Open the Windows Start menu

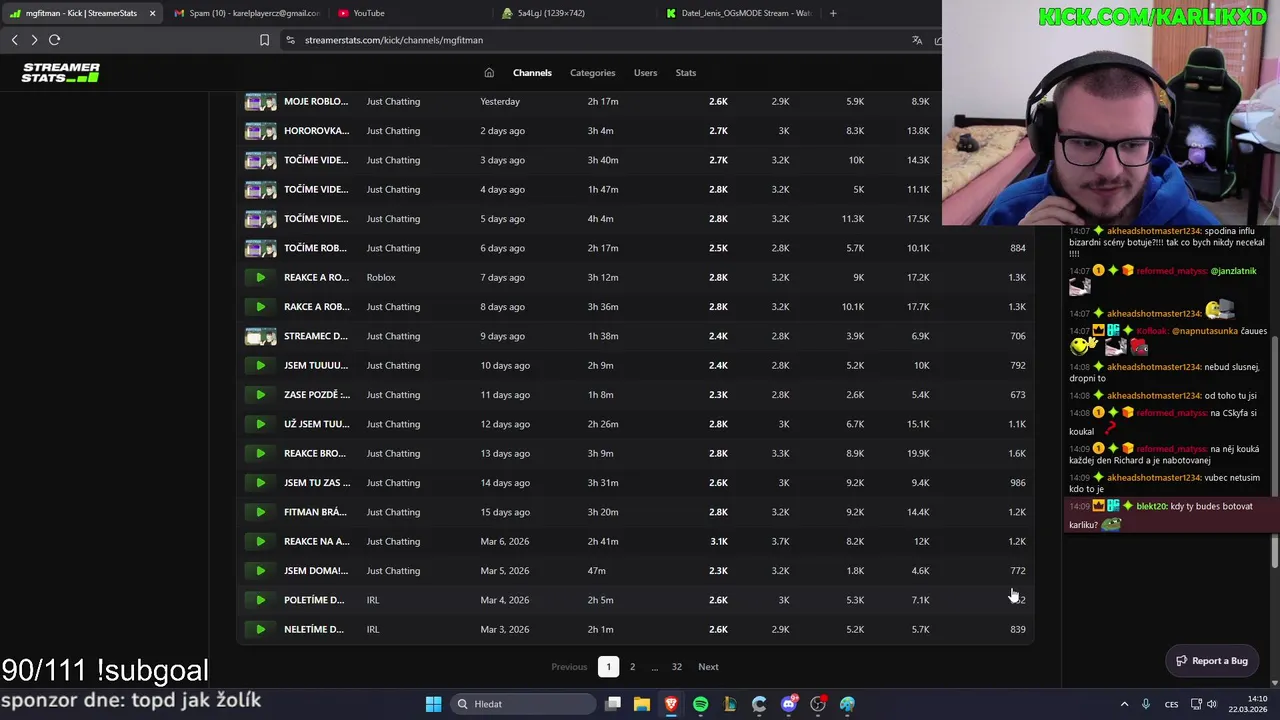point(433,704)
